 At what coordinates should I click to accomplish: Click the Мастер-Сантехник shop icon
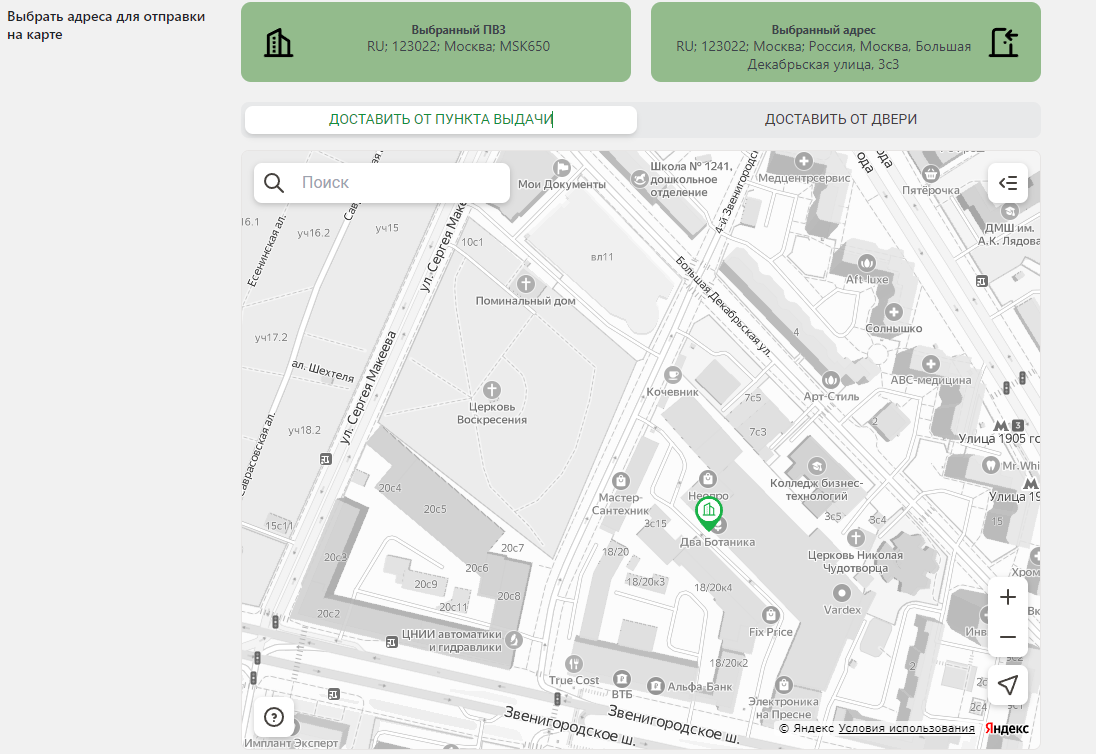tap(620, 481)
